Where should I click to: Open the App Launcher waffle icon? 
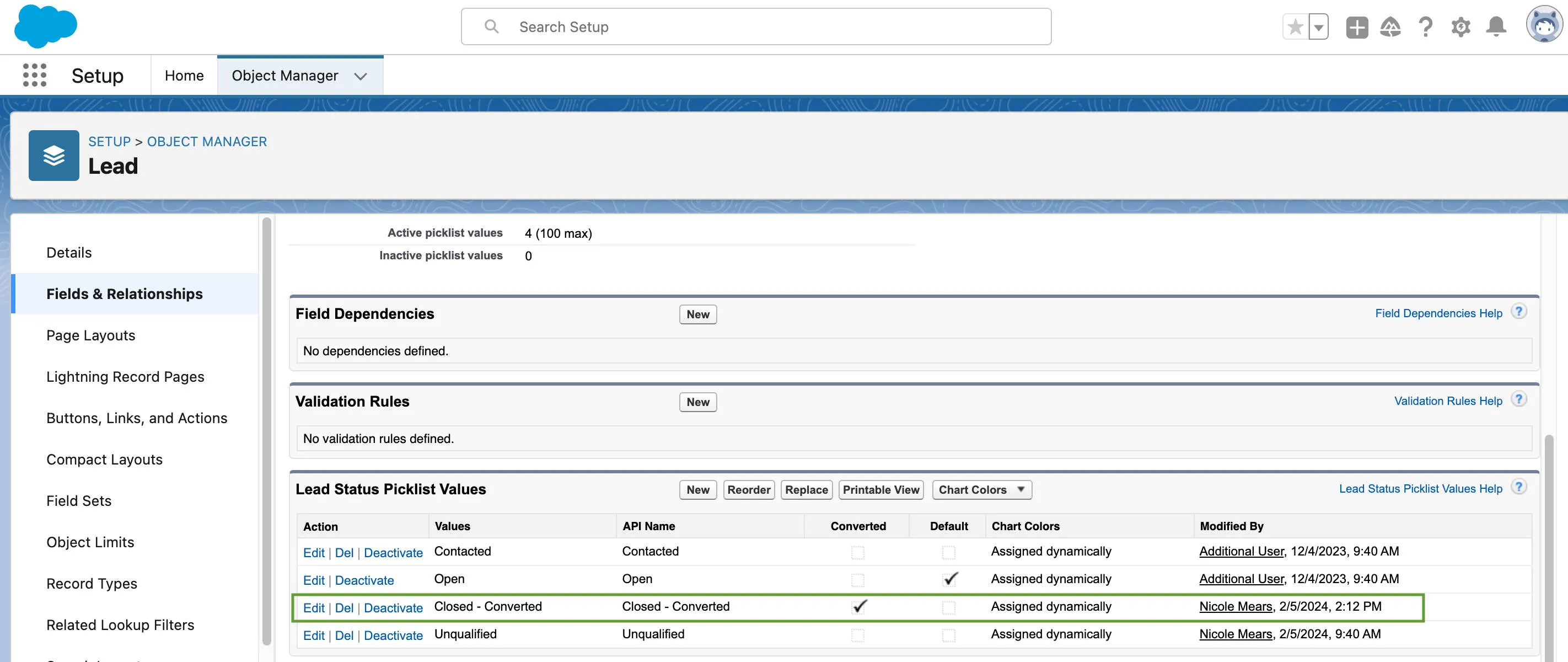point(34,75)
